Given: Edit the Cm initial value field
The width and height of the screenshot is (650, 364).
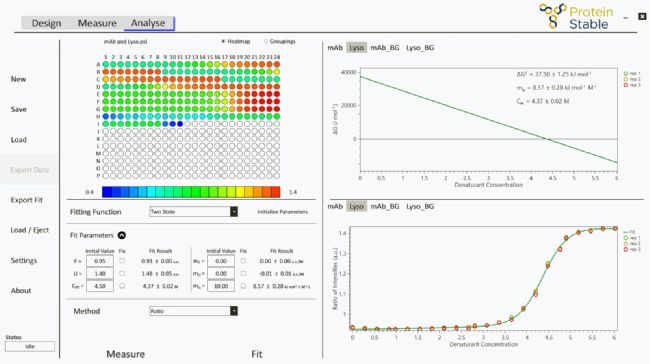Looking at the screenshot, I should pyautogui.click(x=99, y=286).
